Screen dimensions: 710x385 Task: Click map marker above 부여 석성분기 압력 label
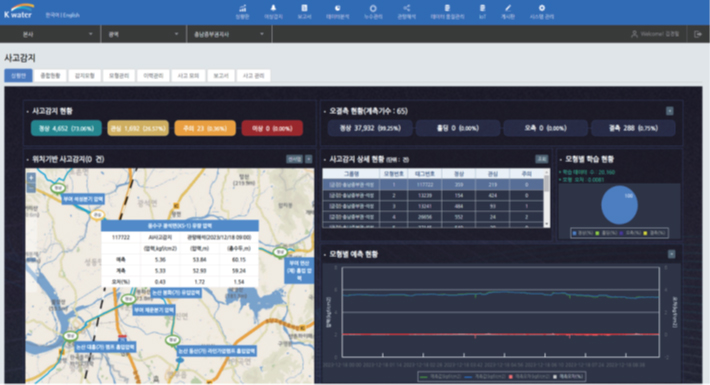point(58,188)
